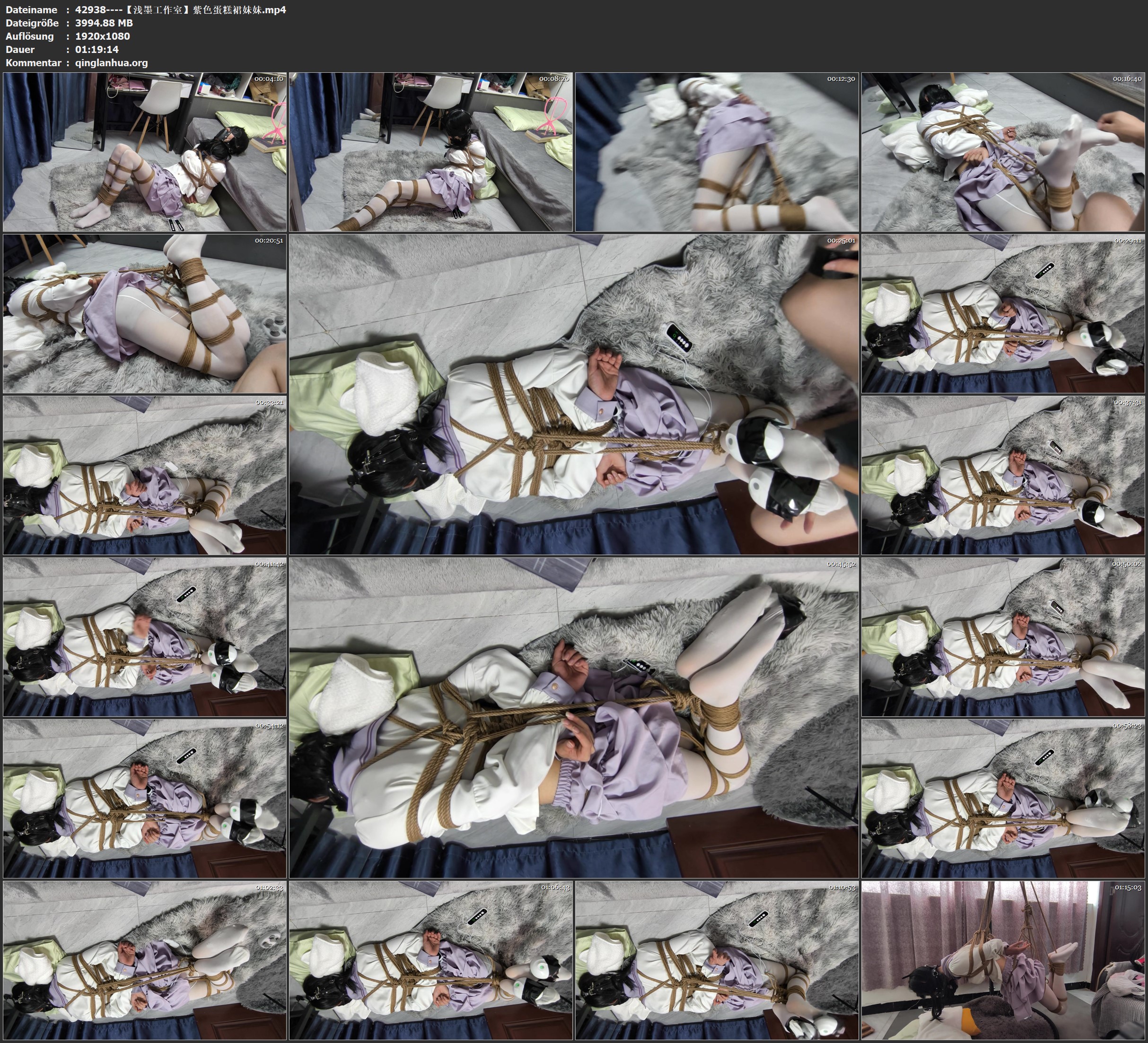Select the thumbnail at 00:08:20
The height and width of the screenshot is (1043, 1148).
(x=430, y=151)
